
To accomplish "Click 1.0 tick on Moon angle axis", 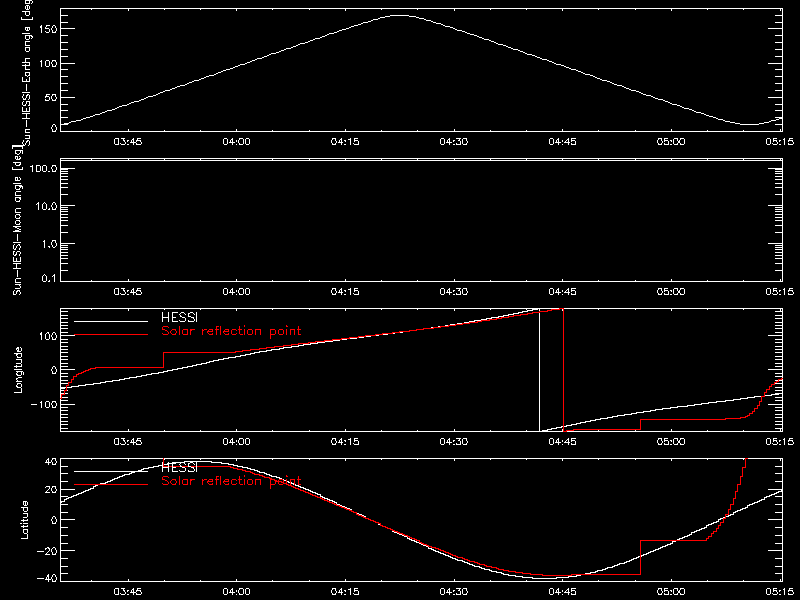I will (49, 244).
